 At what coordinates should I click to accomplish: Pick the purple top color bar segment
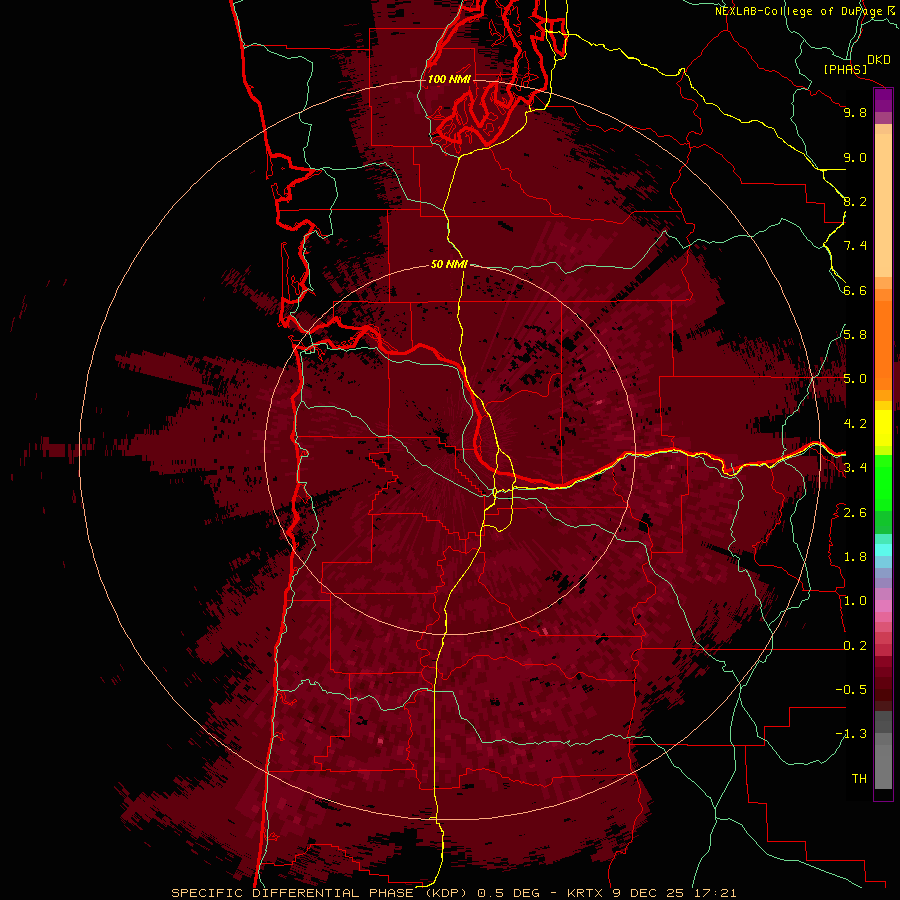click(x=883, y=100)
